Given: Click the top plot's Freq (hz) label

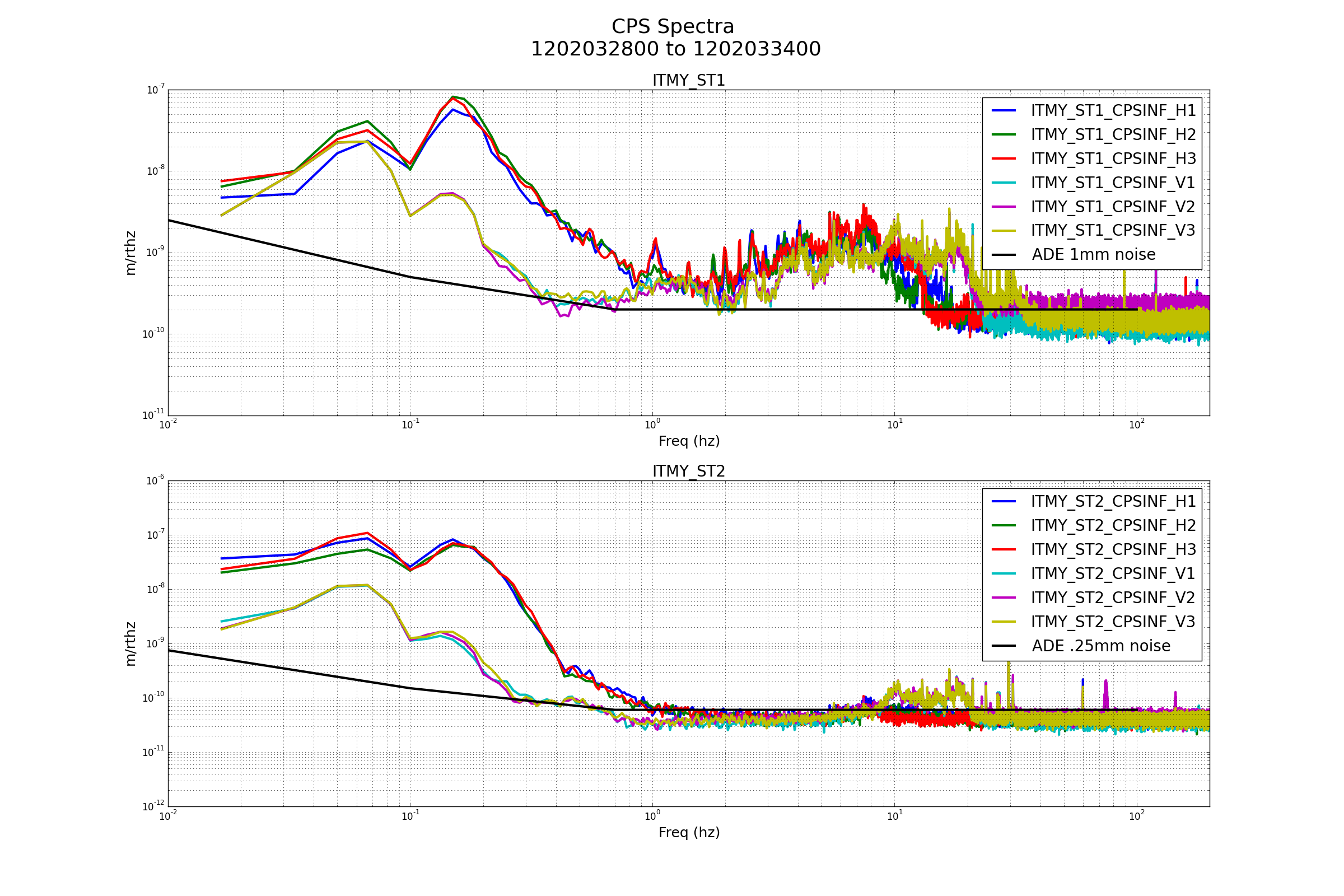Looking at the screenshot, I should coord(689,441).
